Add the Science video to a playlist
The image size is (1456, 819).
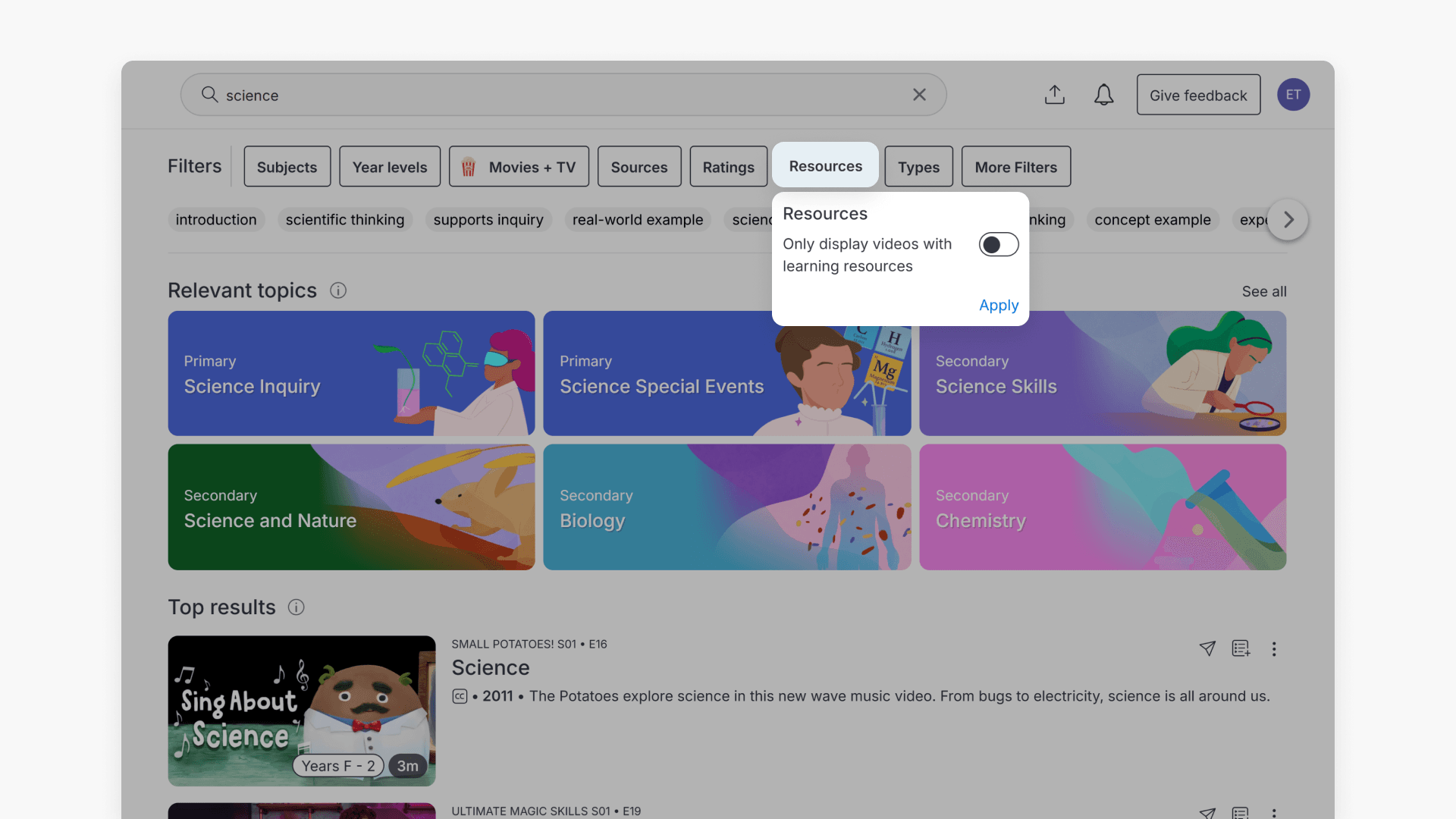pyautogui.click(x=1241, y=649)
